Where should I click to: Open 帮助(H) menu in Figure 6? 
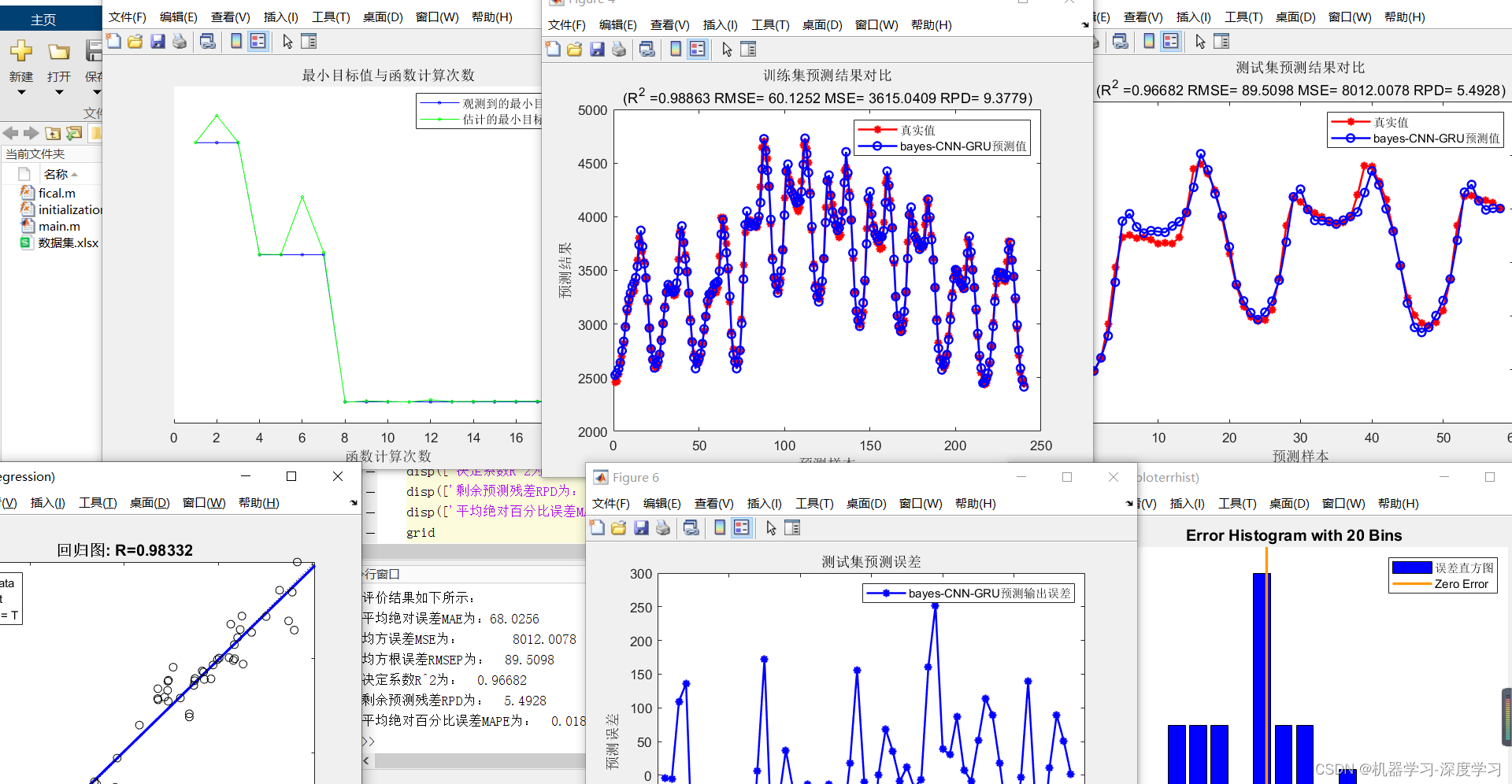[x=976, y=503]
